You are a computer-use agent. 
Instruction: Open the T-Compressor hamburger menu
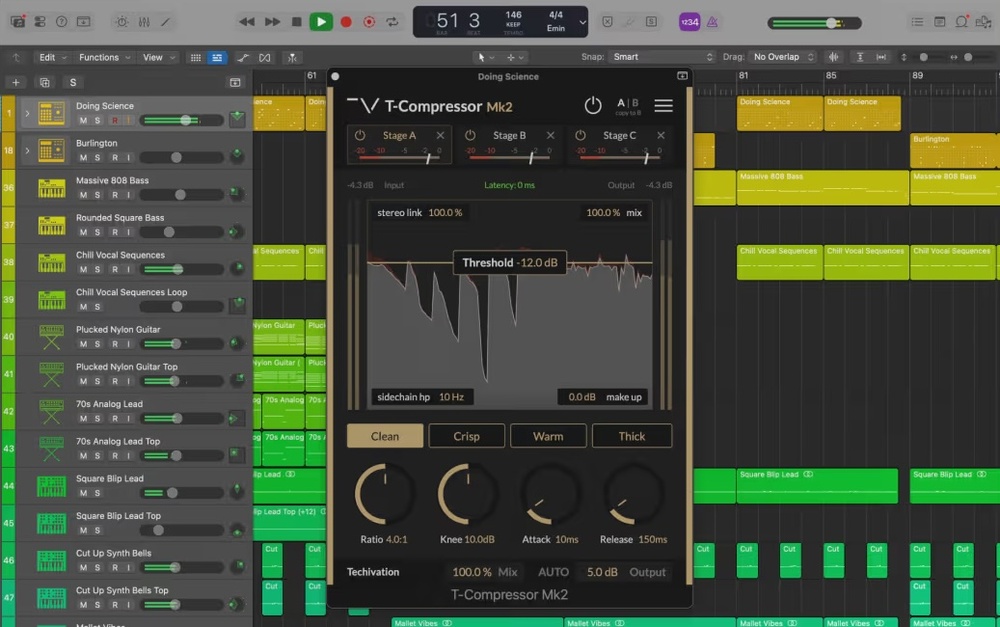pos(663,106)
